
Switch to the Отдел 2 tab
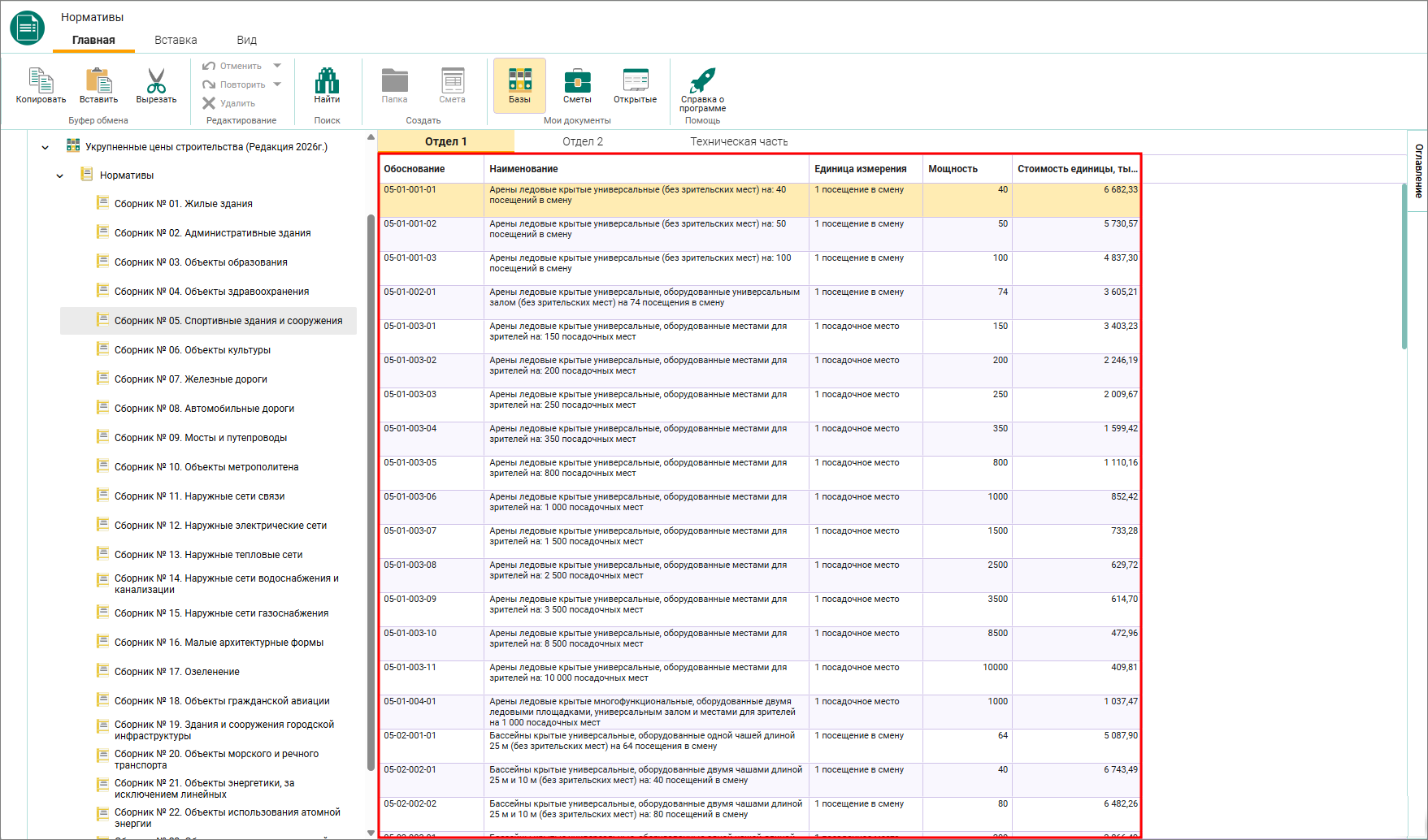583,141
